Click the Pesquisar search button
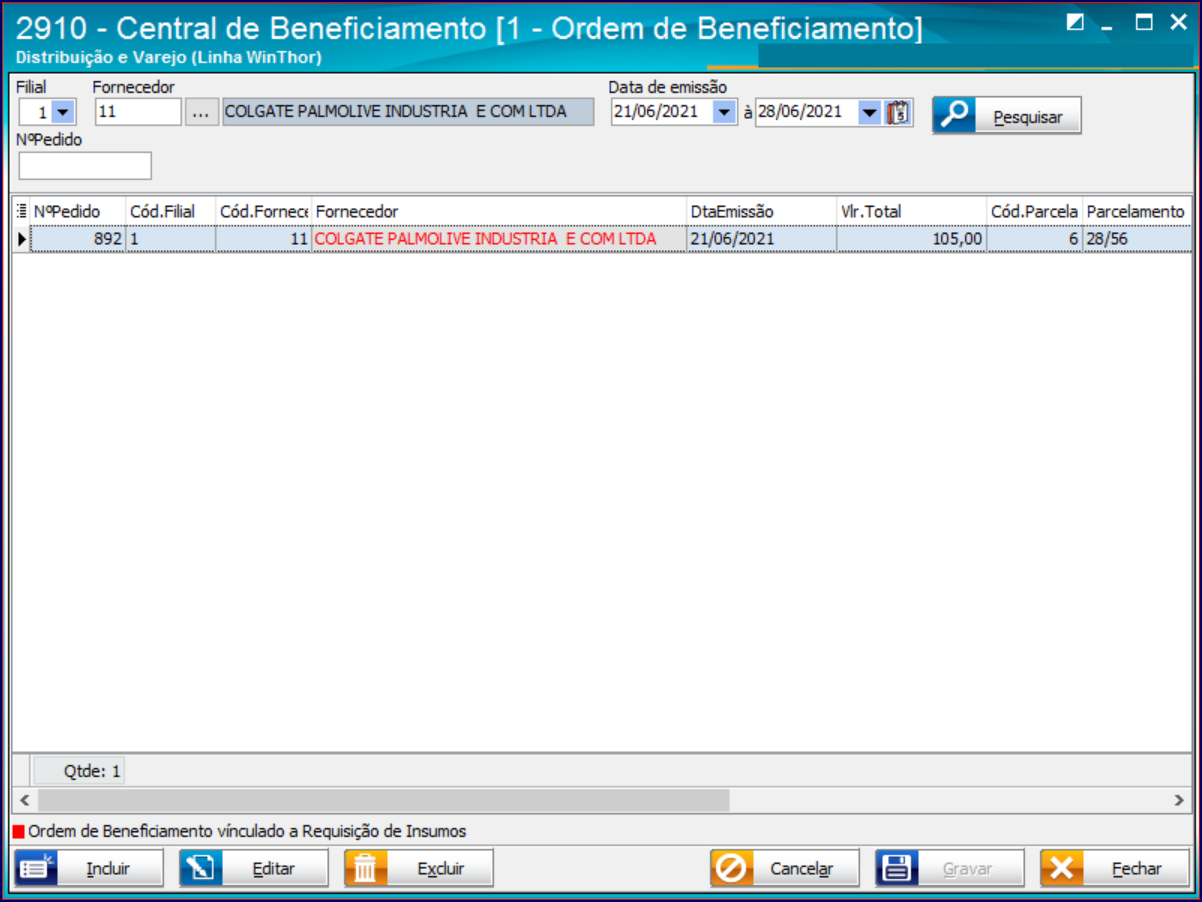 (x=1007, y=116)
